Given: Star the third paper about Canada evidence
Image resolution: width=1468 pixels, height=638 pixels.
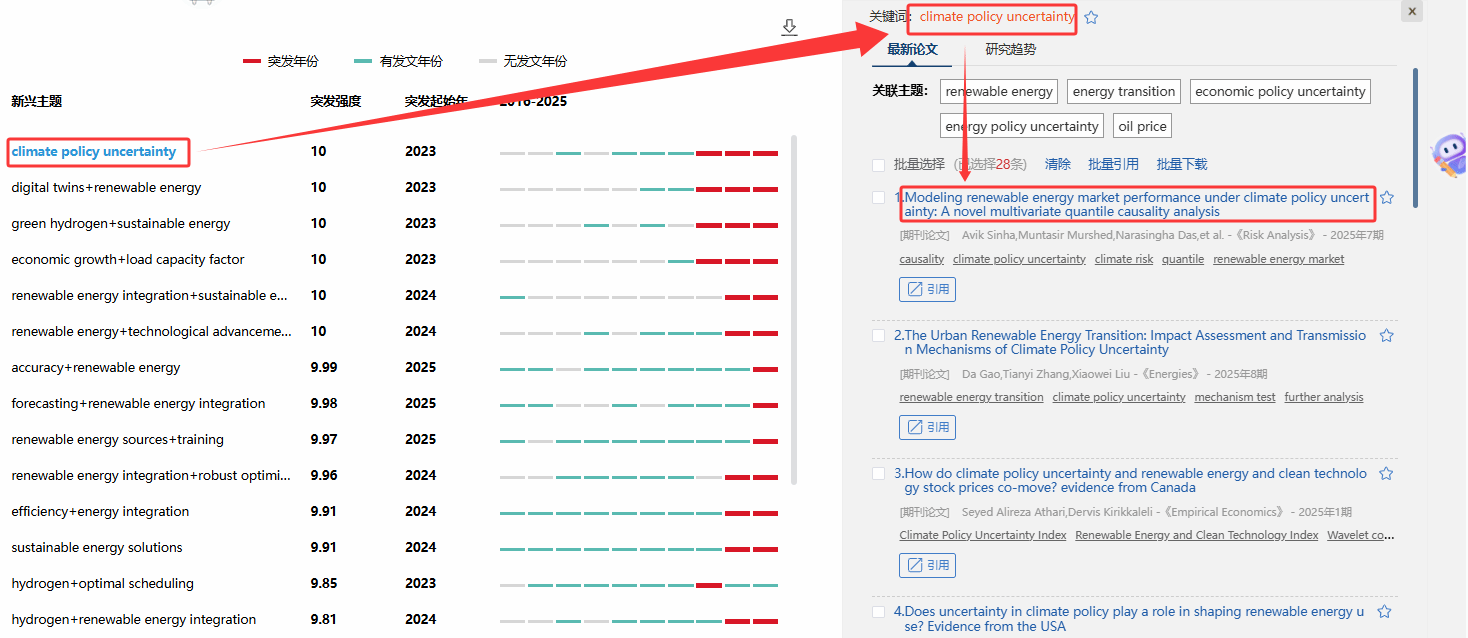Looking at the screenshot, I should [x=1386, y=474].
